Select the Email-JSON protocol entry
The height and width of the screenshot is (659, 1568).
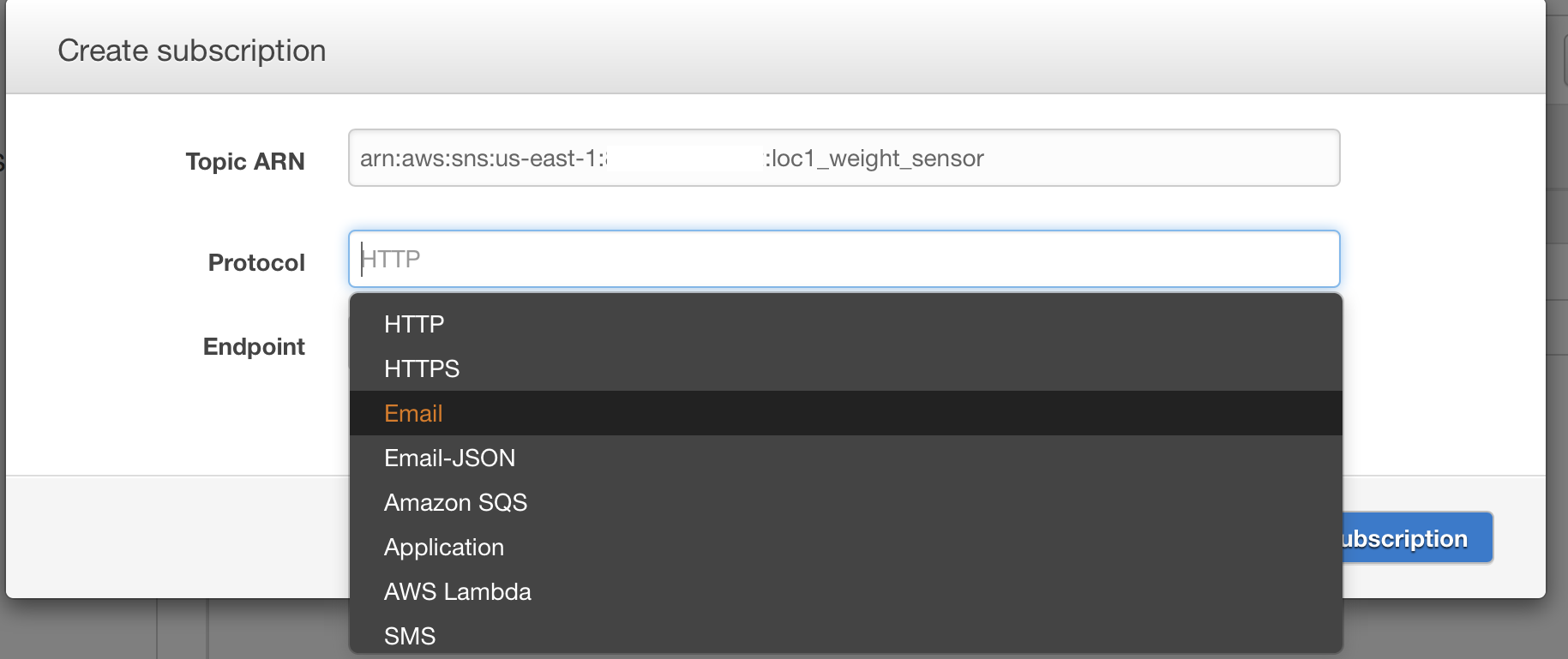pos(449,458)
